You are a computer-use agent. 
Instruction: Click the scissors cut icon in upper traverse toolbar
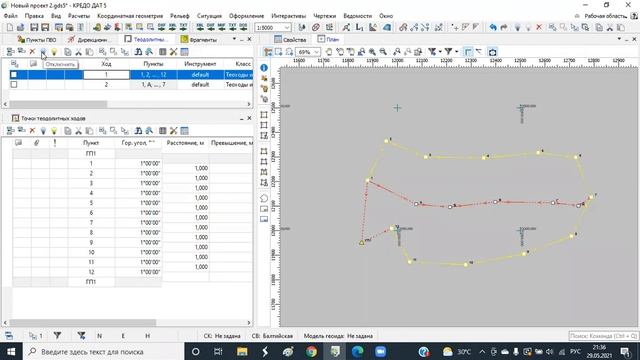[78, 52]
